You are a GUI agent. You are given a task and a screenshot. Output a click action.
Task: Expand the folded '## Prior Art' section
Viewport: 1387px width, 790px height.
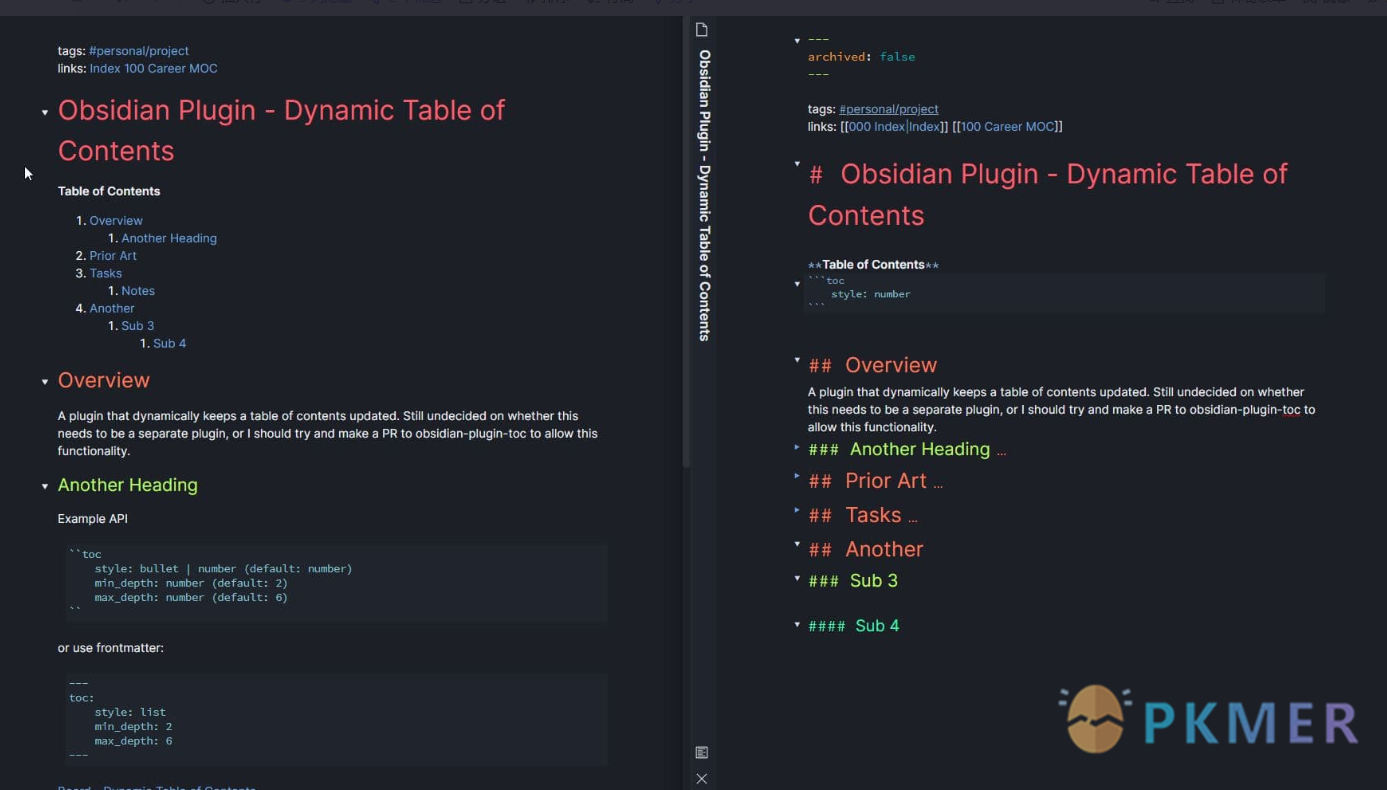click(797, 476)
